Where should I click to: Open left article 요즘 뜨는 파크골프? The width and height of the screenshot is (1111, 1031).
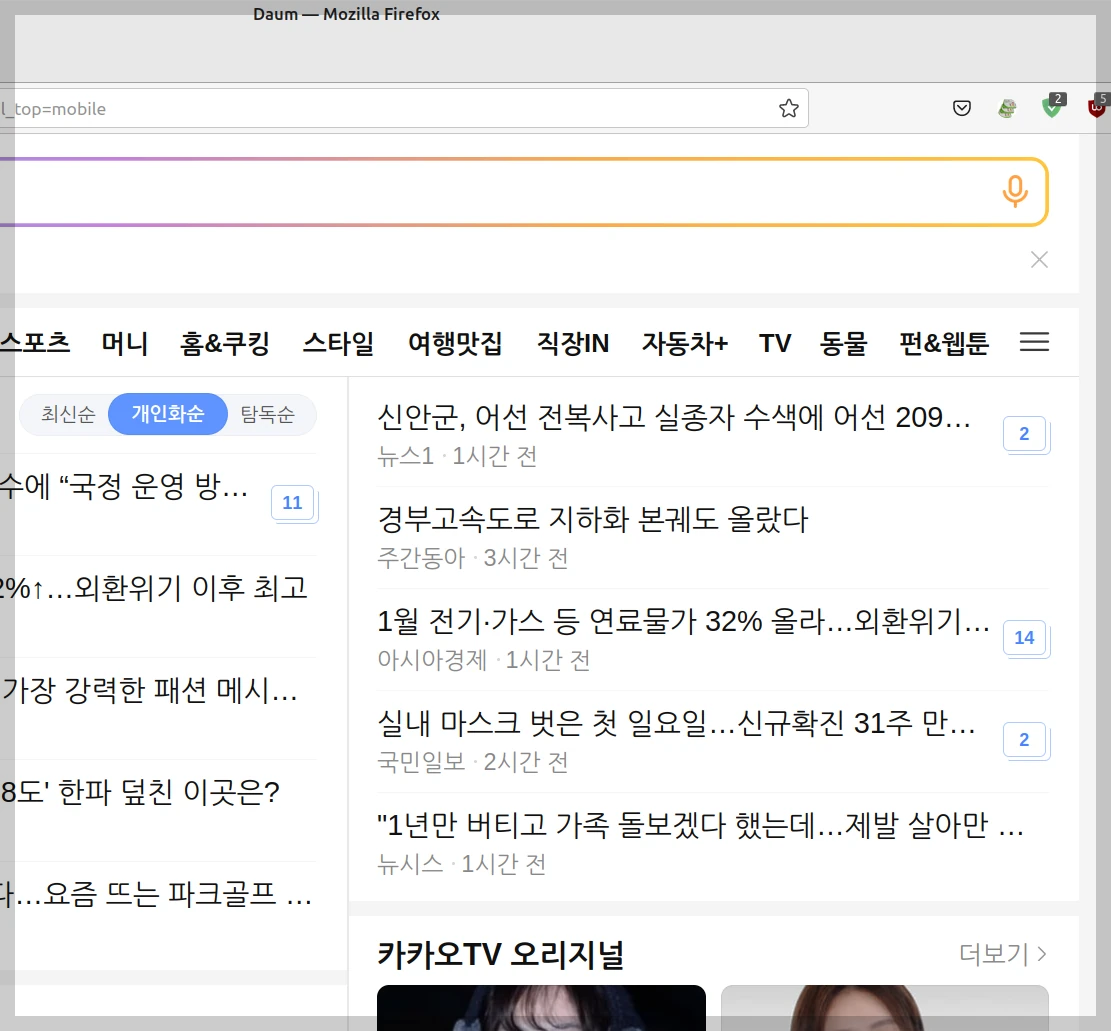pos(156,894)
